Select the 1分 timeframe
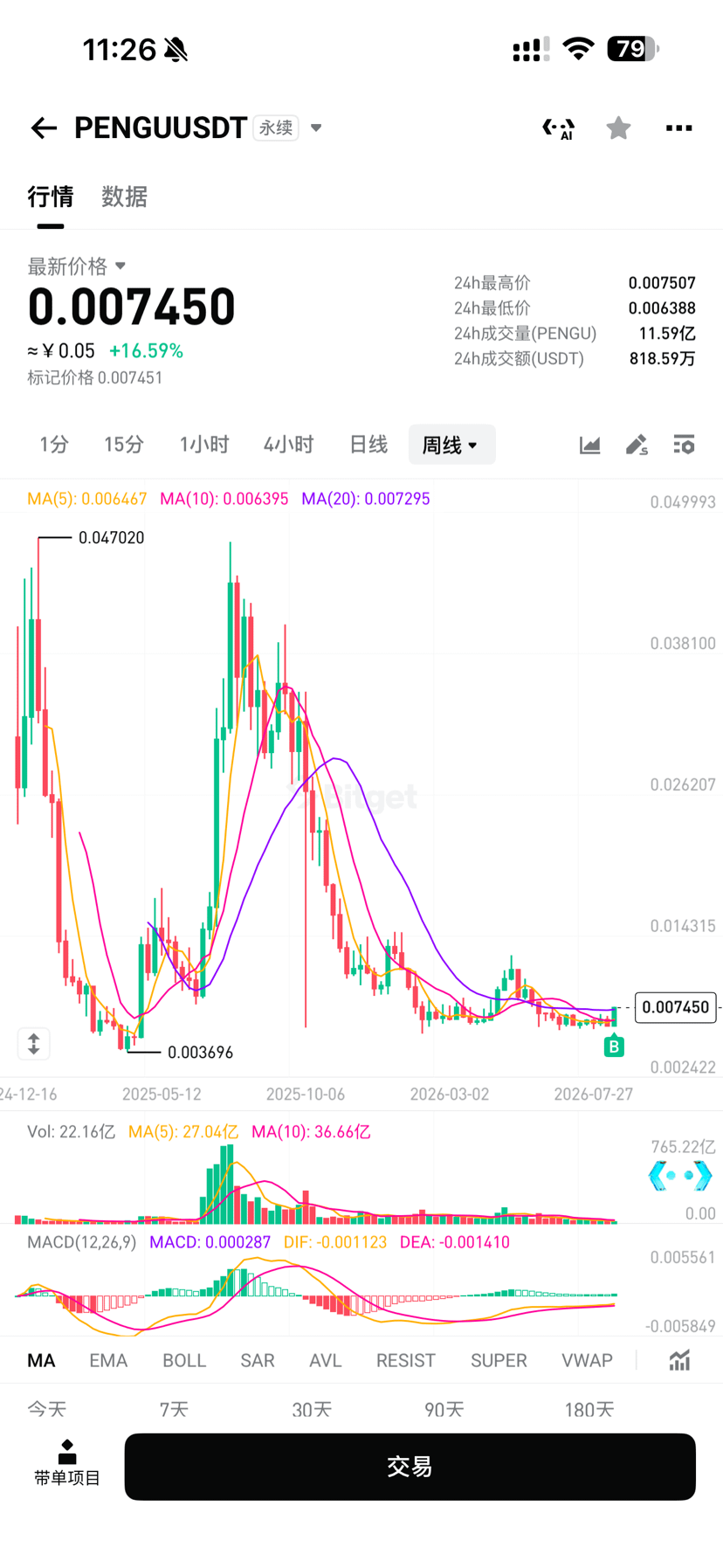 [53, 445]
